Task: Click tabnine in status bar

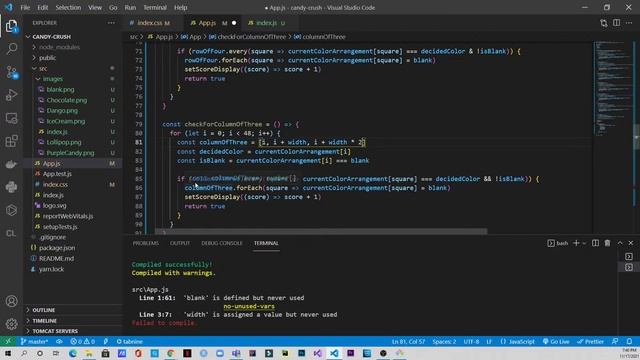Action: coord(129,342)
